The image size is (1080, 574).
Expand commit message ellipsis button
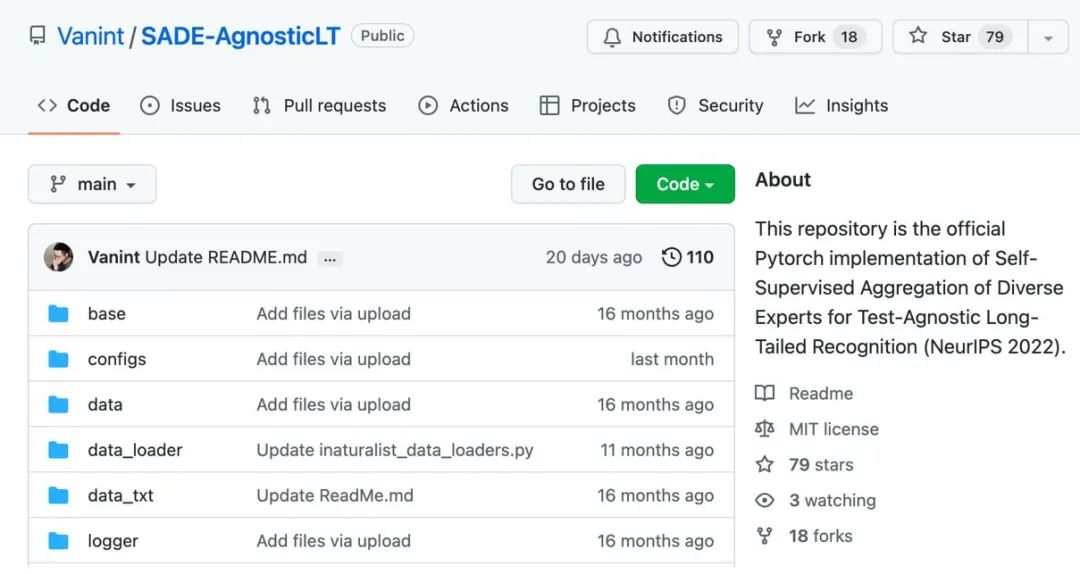coord(330,258)
